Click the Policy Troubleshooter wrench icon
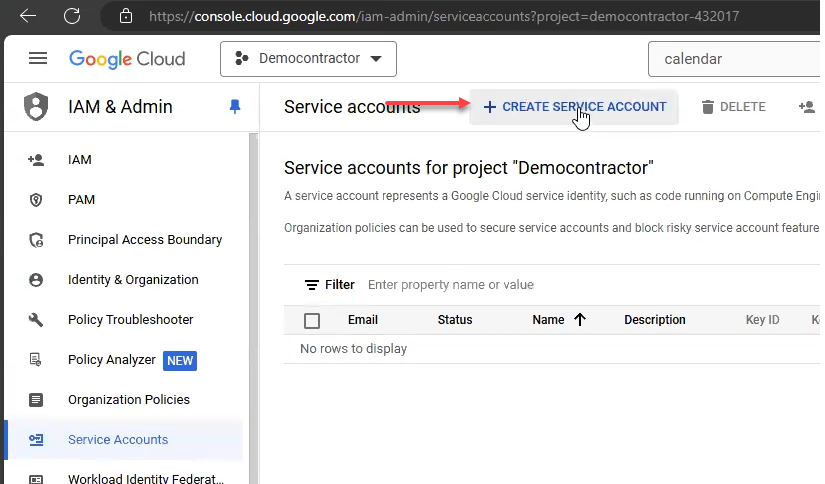Viewport: 825px width, 484px height. (36, 319)
